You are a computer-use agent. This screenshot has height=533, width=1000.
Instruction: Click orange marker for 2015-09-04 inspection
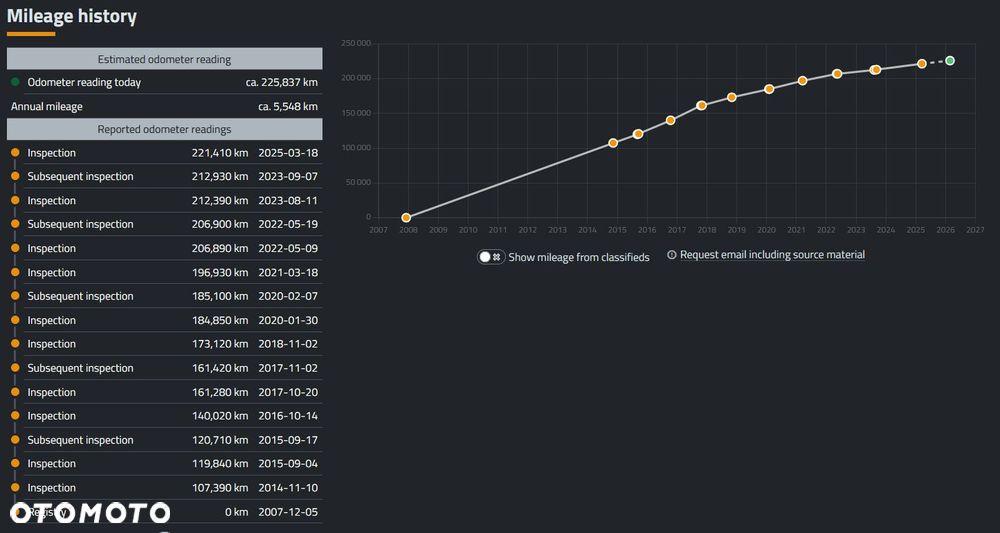pyautogui.click(x=15, y=464)
